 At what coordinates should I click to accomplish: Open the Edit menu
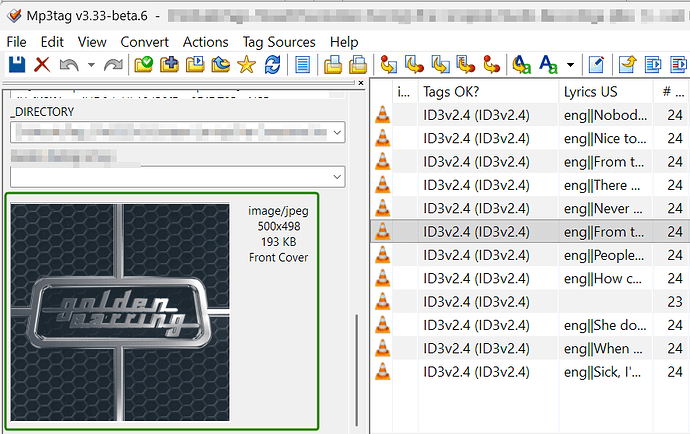point(52,42)
